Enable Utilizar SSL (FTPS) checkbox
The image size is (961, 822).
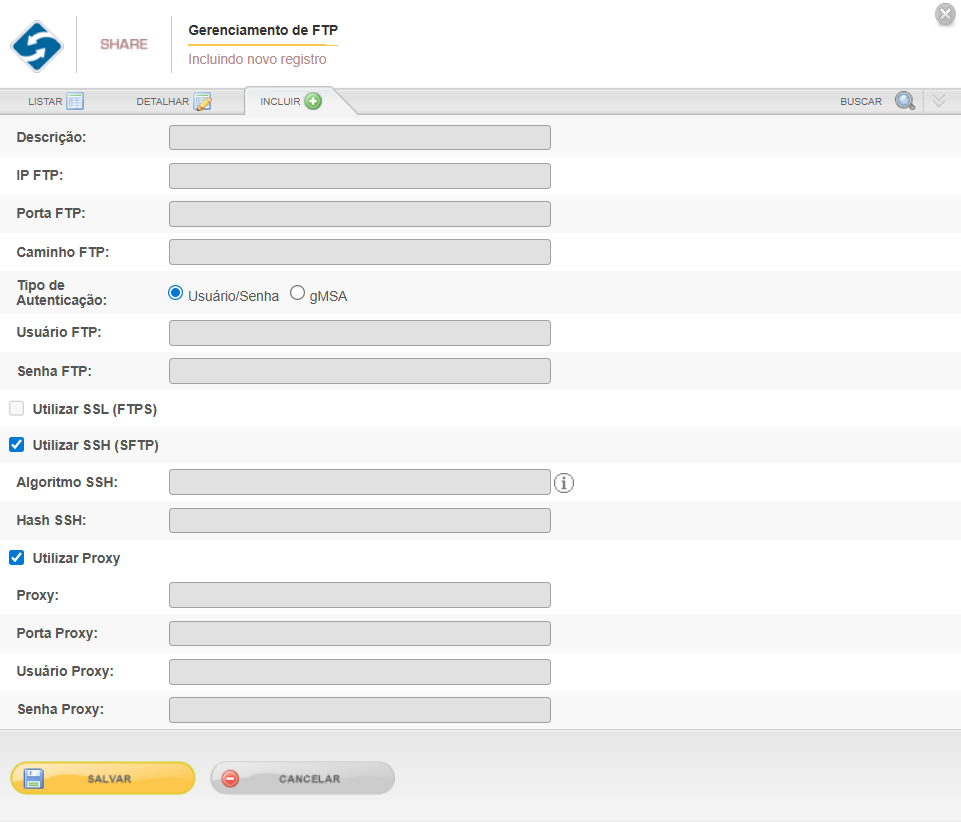click(x=17, y=409)
